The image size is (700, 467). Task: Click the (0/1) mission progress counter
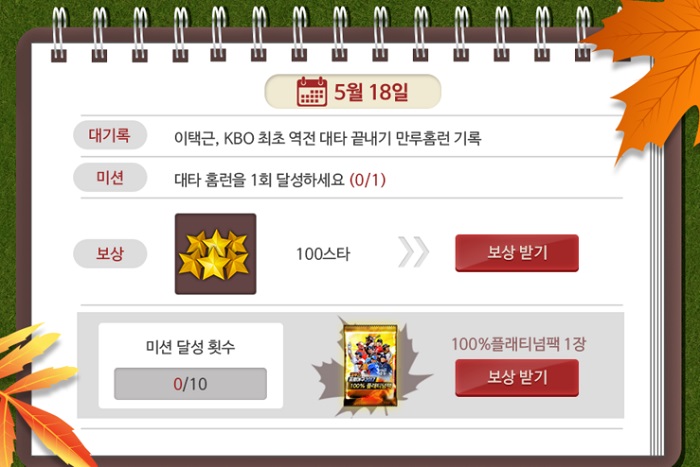(367, 180)
